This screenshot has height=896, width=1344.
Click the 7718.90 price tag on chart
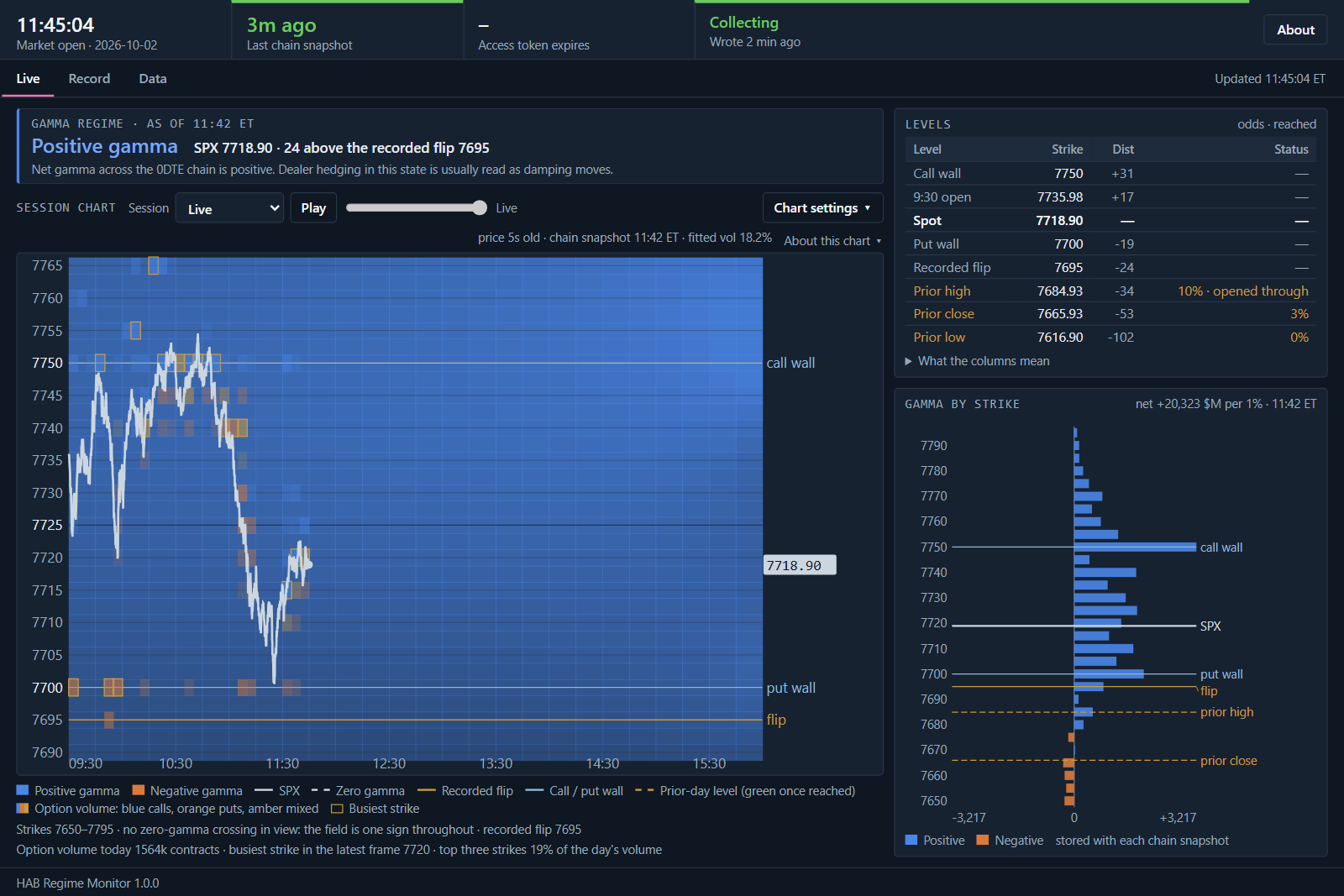point(799,565)
